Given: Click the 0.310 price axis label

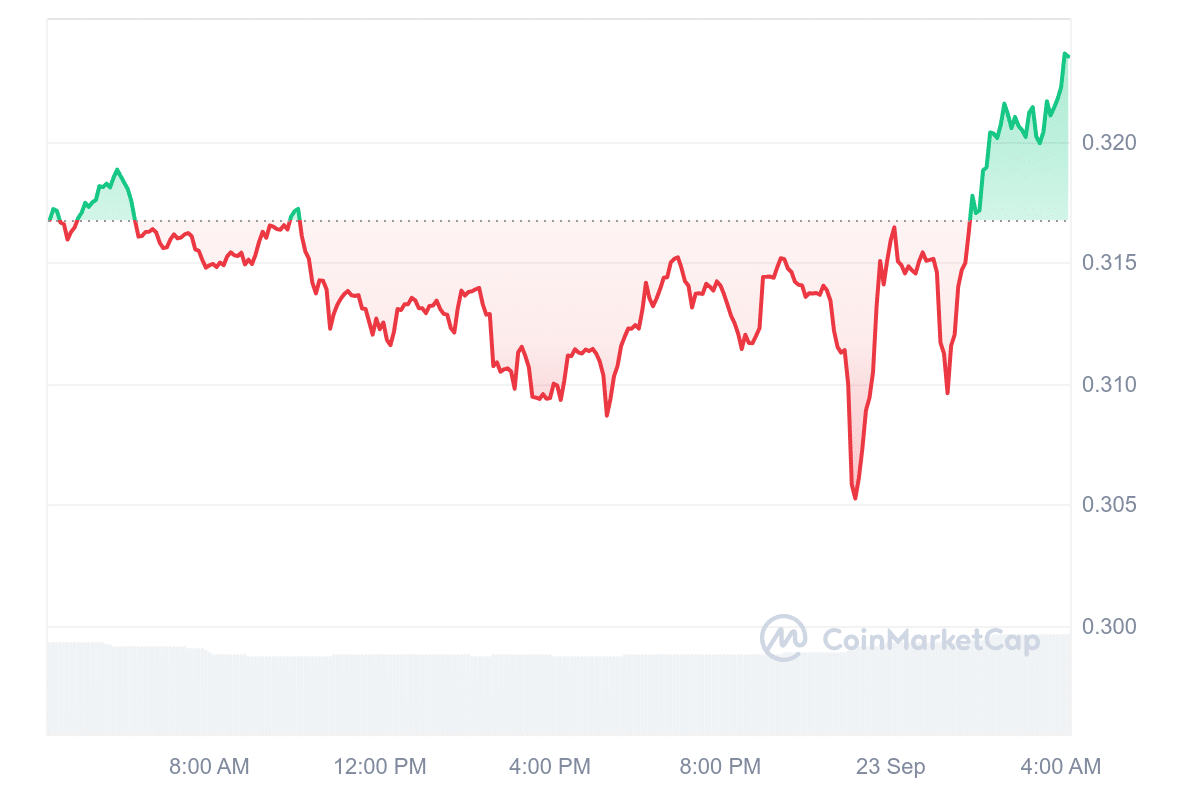Looking at the screenshot, I should (x=1109, y=385).
